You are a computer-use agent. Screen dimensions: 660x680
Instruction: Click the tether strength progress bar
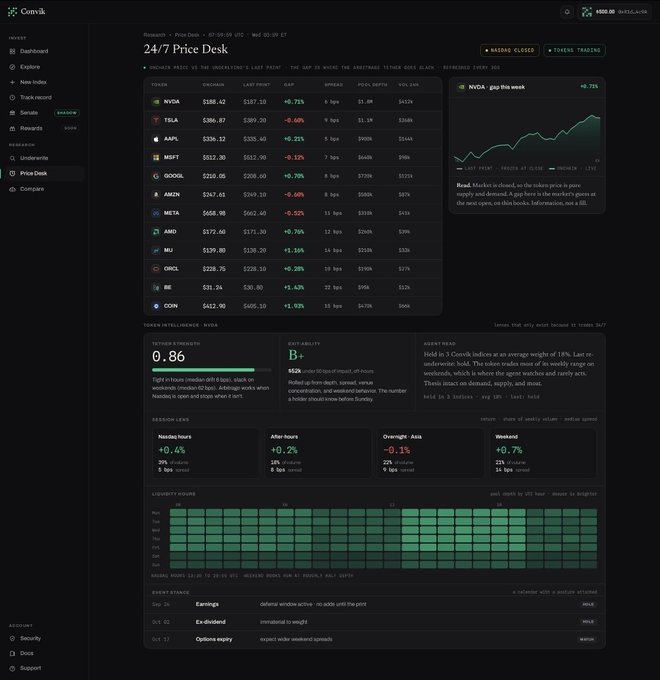click(212, 370)
